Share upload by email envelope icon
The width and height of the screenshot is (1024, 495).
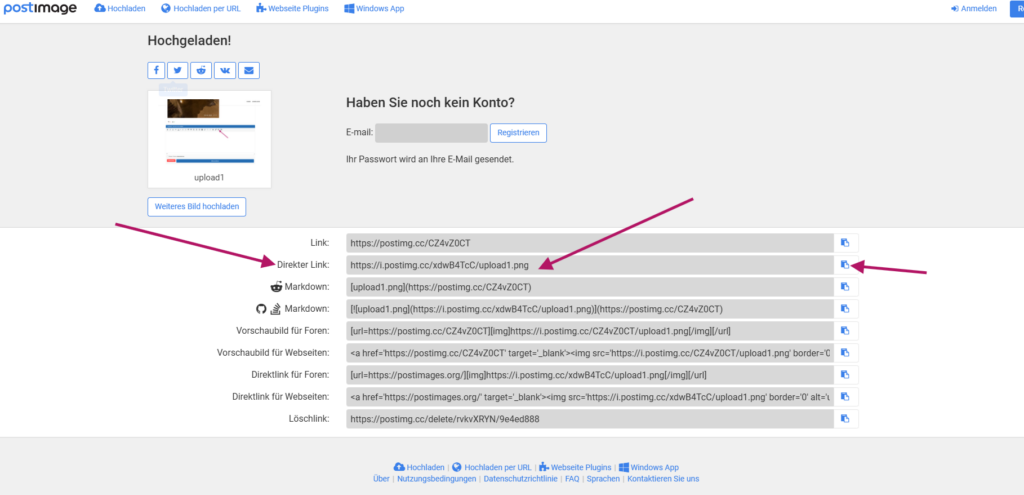pyautogui.click(x=249, y=70)
